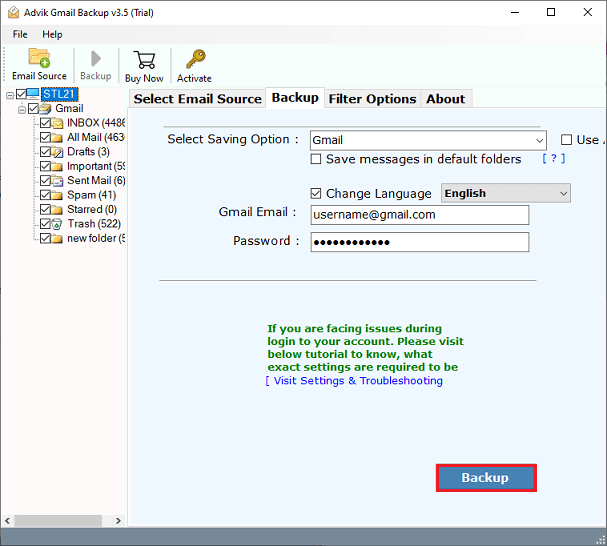607x546 pixels.
Task: Uncheck the INBOX checkbox
Action: pos(45,123)
